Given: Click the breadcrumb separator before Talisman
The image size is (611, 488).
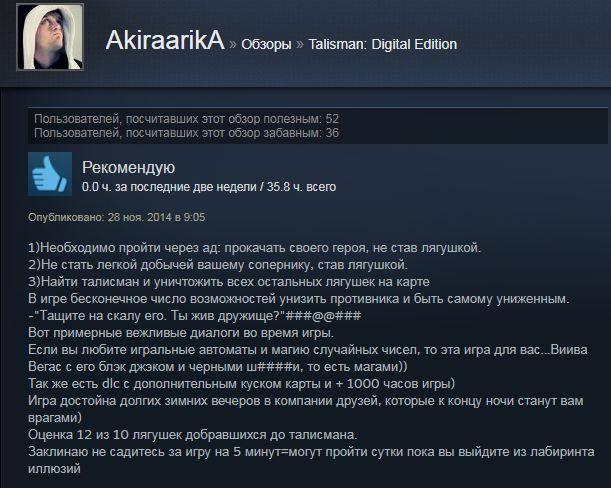Looking at the screenshot, I should tap(300, 44).
